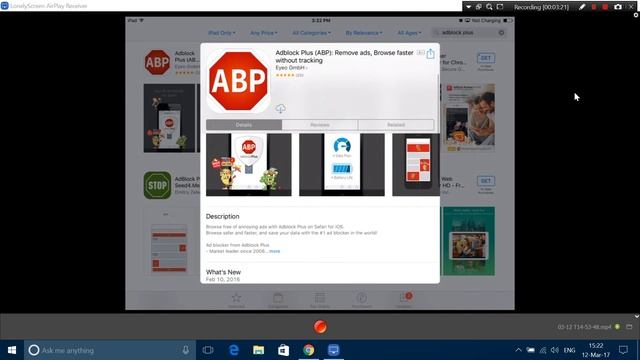Switch to the Reviews tab
The width and height of the screenshot is (640, 360).
click(320, 125)
